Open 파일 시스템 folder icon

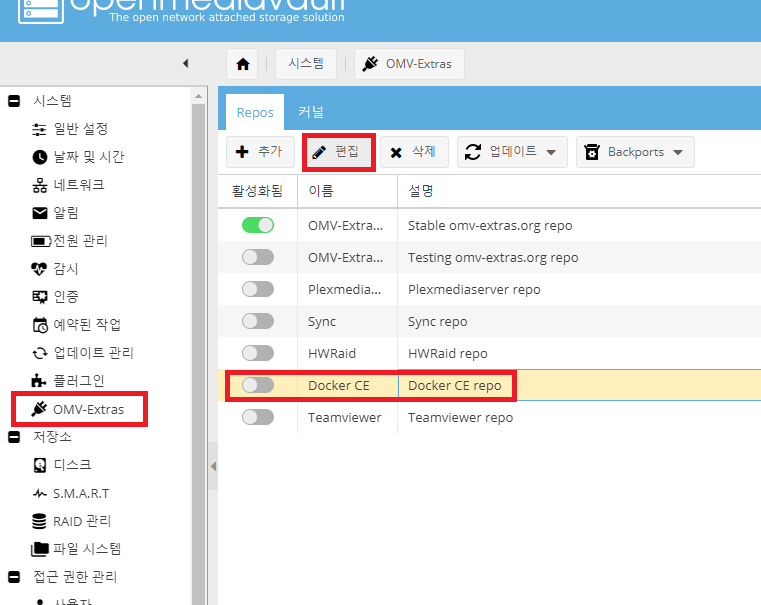tap(40, 549)
